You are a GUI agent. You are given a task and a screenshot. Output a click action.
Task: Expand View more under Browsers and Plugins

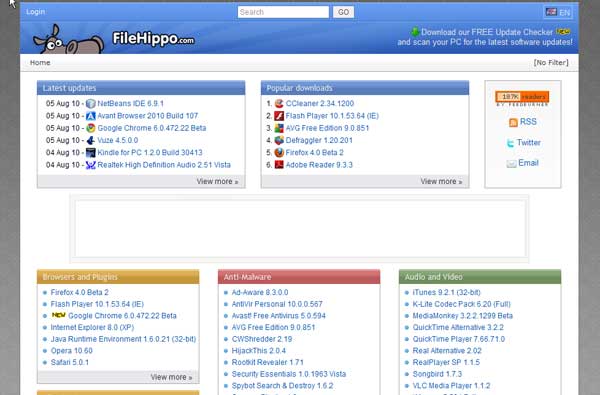171,377
